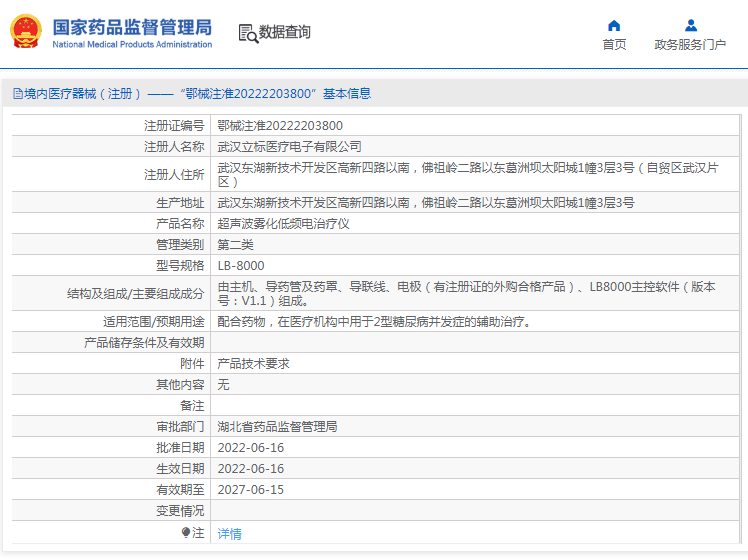The width and height of the screenshot is (748, 560).
Task: Click management category value 第二类
Action: click(x=236, y=245)
